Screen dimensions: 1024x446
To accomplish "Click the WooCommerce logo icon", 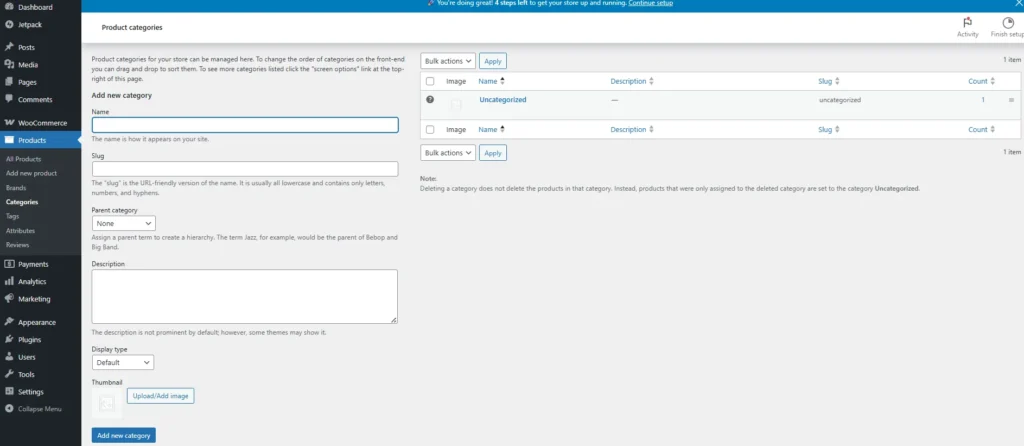I will coord(9,123).
